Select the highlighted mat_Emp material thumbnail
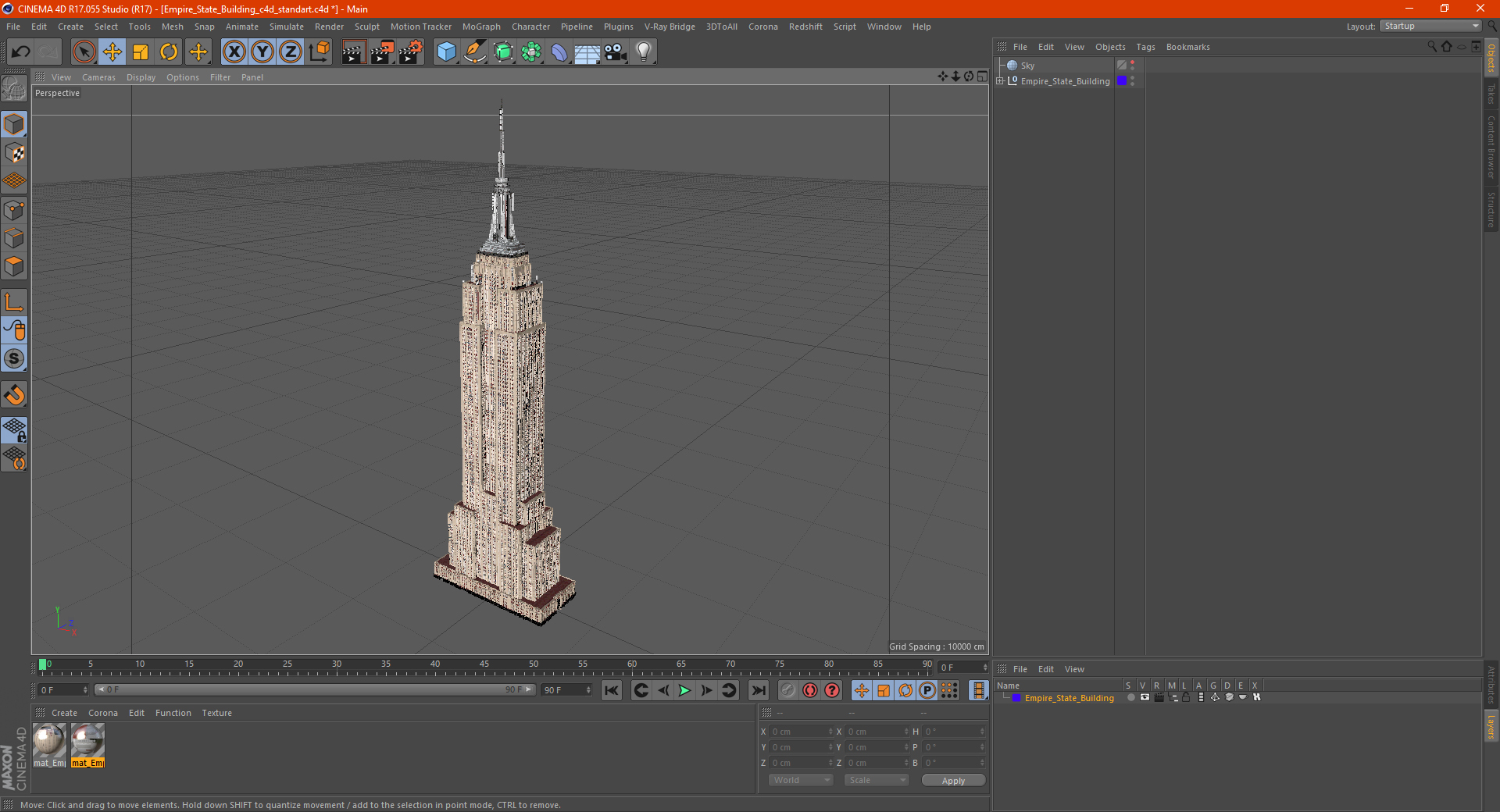1500x812 pixels. coord(87,746)
